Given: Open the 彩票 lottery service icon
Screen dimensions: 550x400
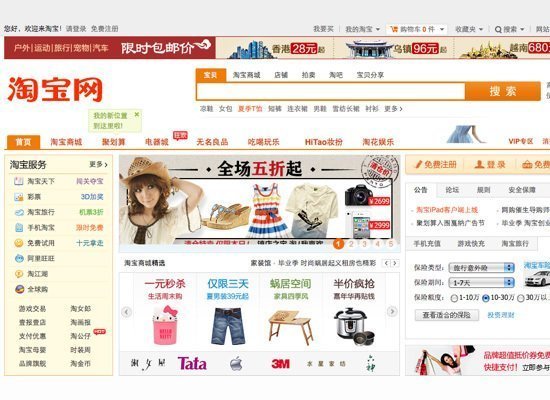Looking at the screenshot, I should click(x=19, y=197).
